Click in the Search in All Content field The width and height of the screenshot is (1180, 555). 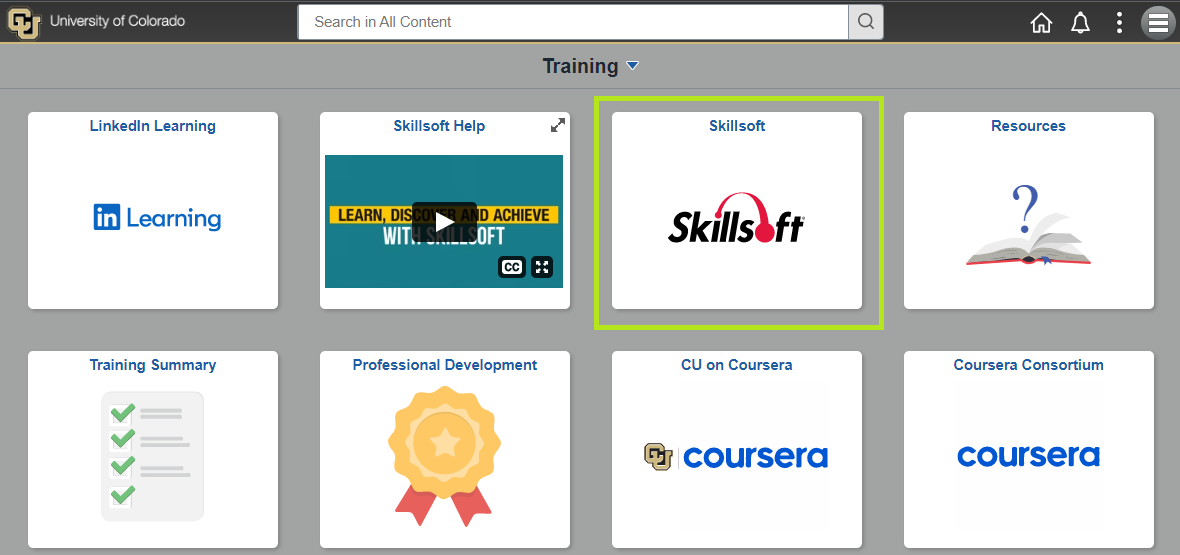573,22
